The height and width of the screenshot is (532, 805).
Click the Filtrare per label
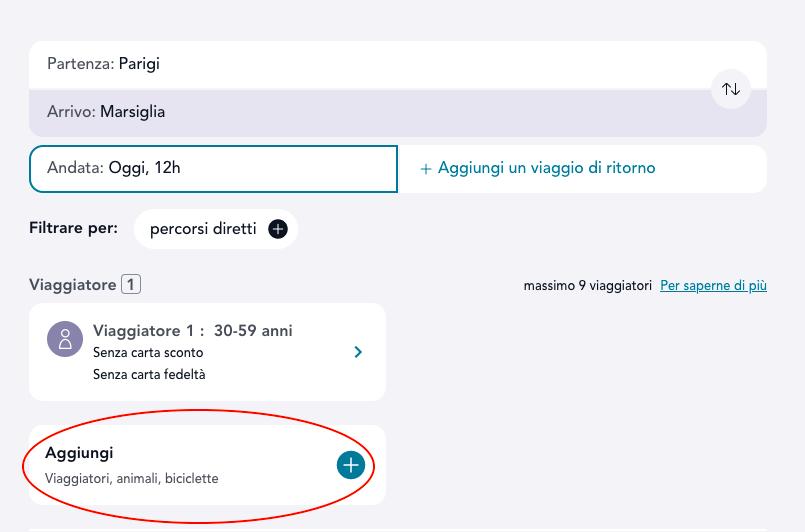(74, 228)
